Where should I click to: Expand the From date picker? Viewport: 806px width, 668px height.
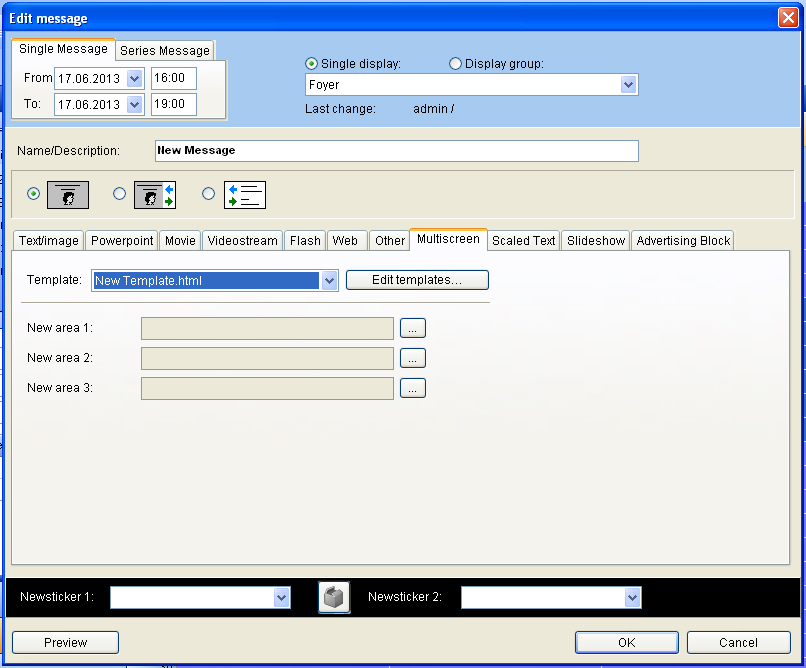pyautogui.click(x=135, y=78)
